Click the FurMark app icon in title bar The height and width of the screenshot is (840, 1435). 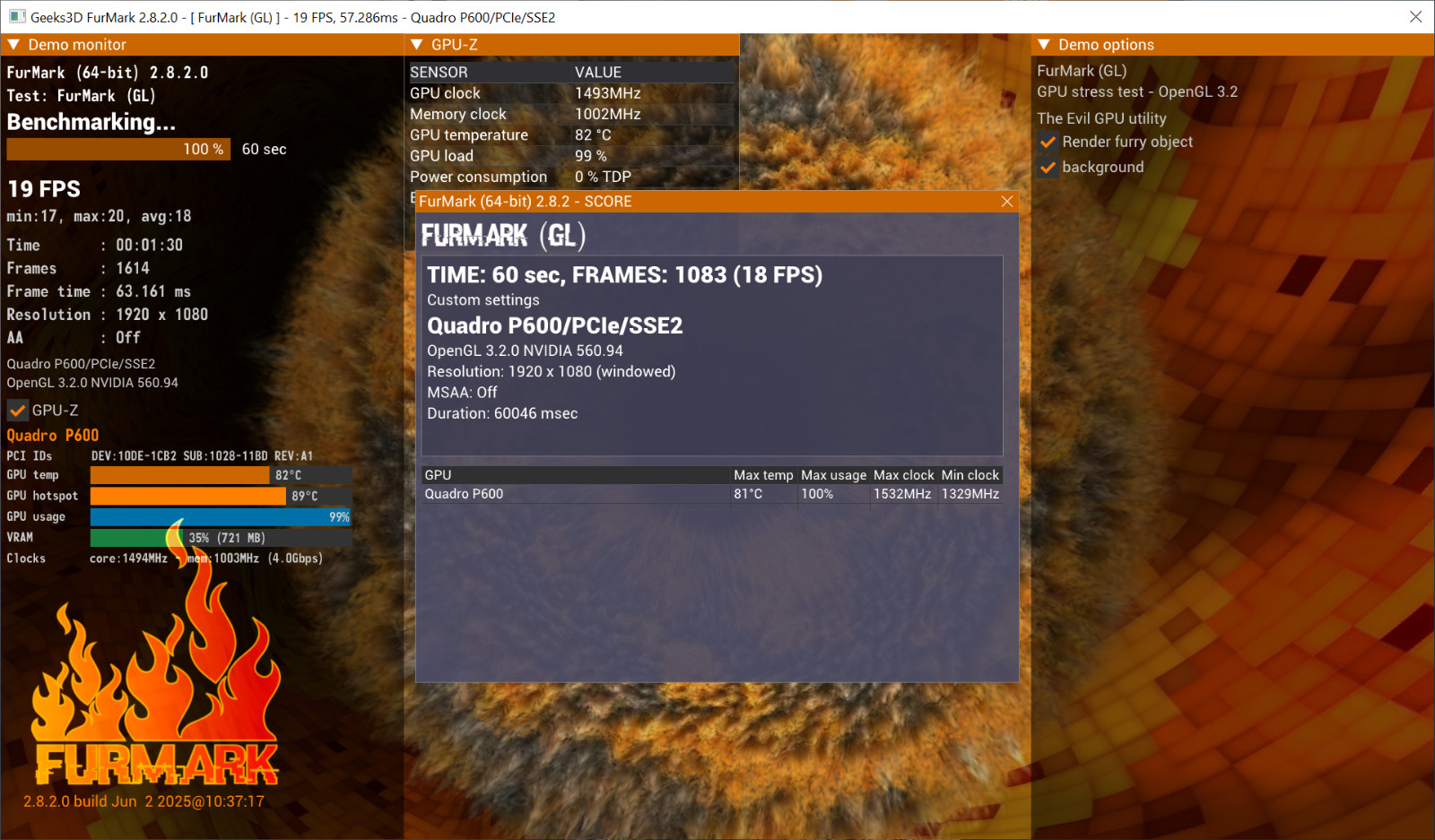click(17, 17)
